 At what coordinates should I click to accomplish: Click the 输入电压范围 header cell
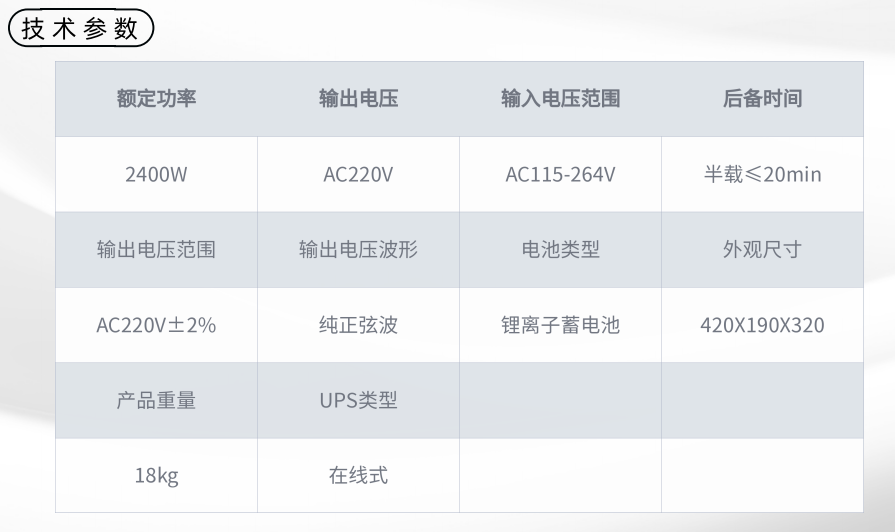click(x=561, y=99)
